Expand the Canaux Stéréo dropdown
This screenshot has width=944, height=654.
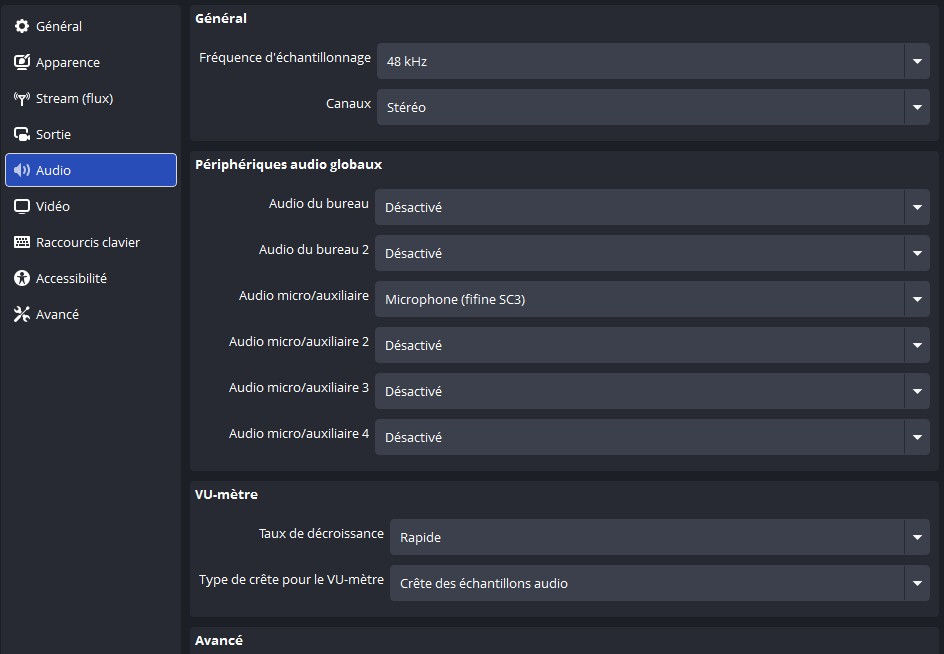(x=653, y=107)
